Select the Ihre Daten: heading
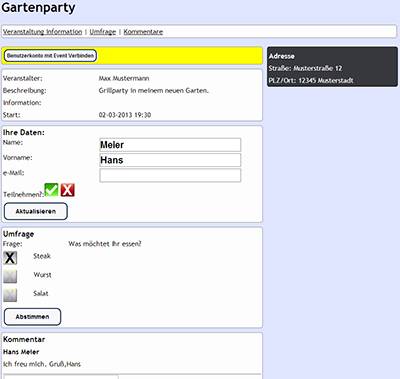 (24, 133)
